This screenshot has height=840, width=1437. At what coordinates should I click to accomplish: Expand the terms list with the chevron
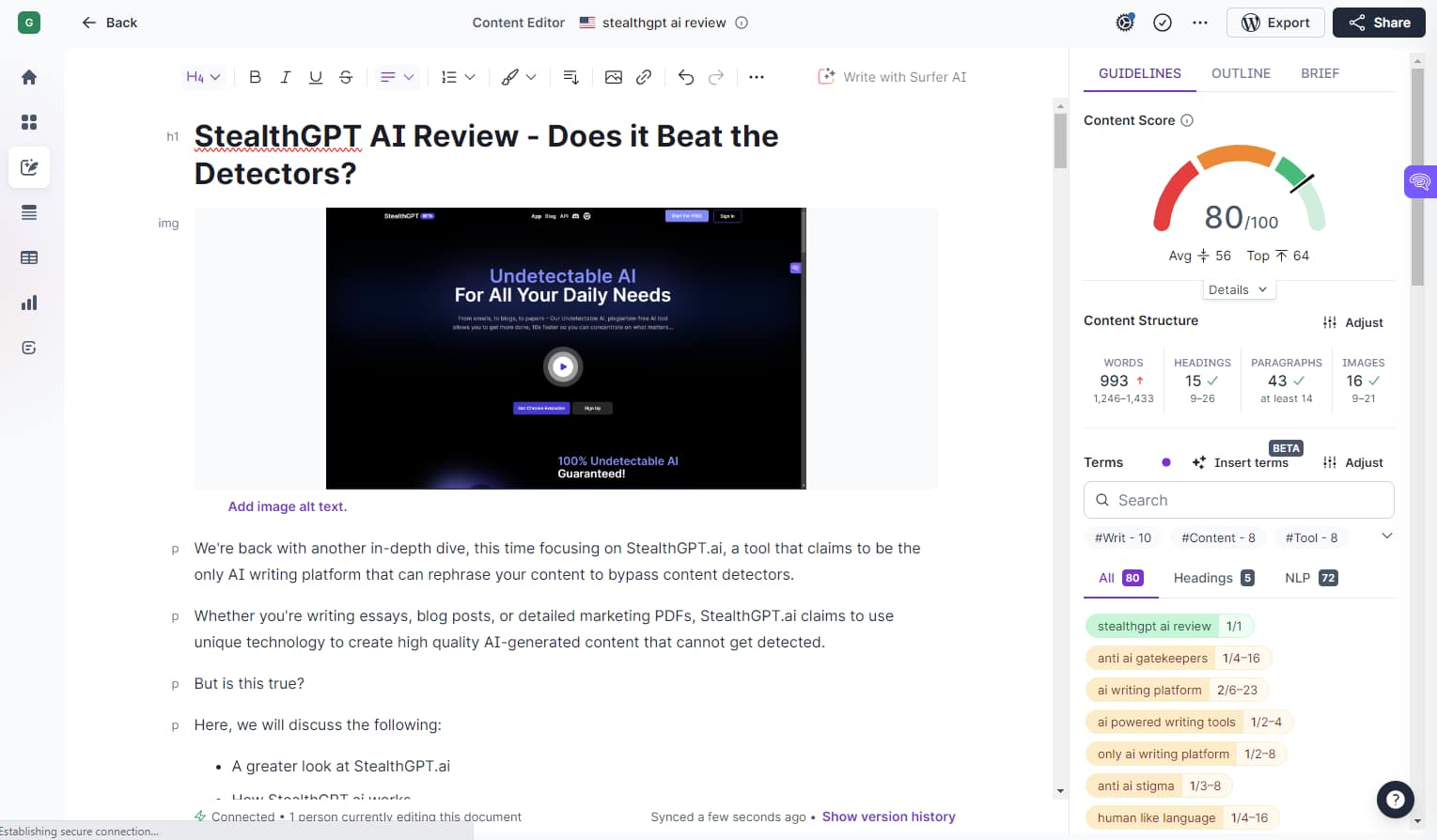1386,536
